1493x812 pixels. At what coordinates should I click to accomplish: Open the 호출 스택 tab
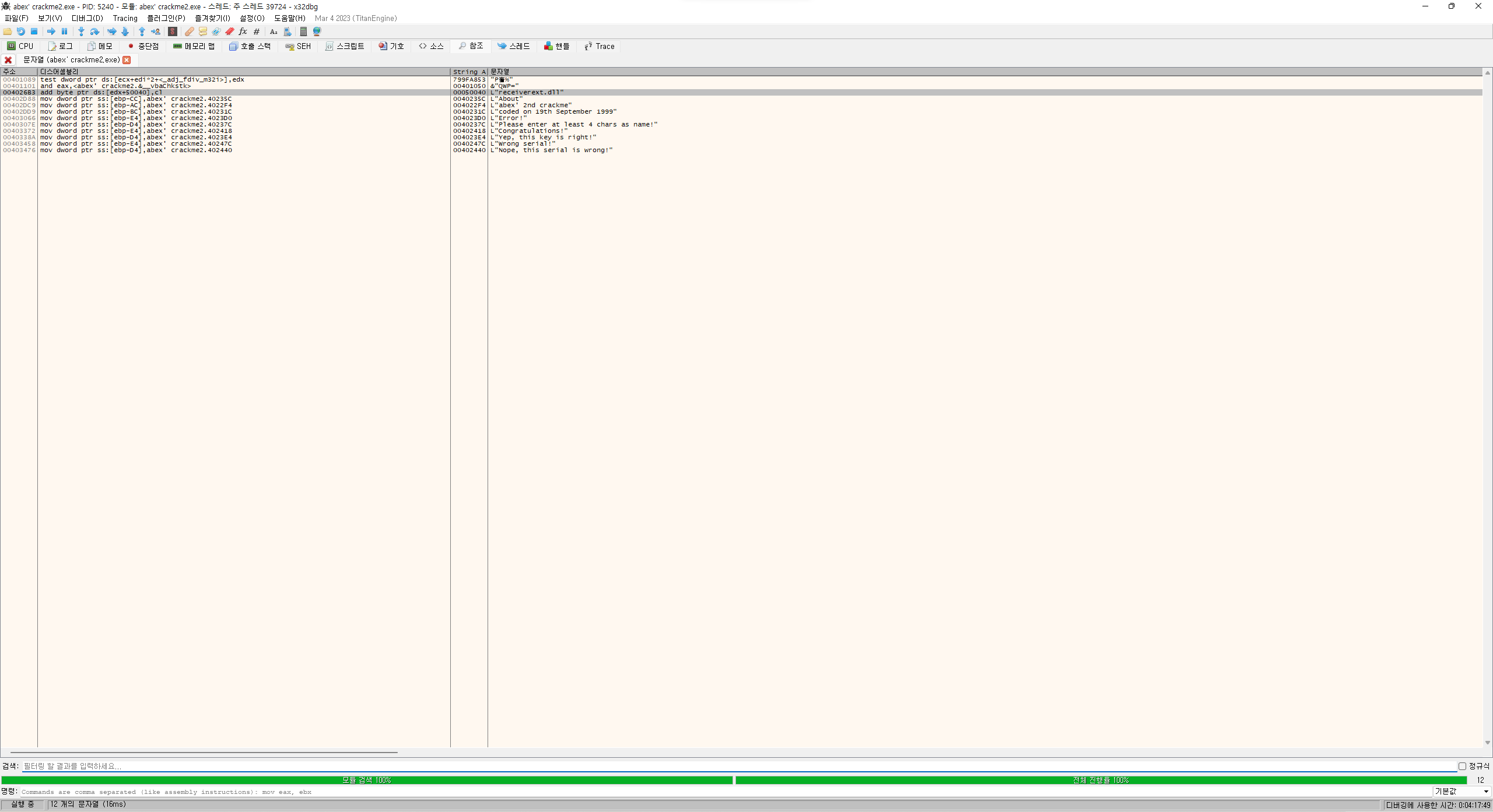click(x=250, y=46)
